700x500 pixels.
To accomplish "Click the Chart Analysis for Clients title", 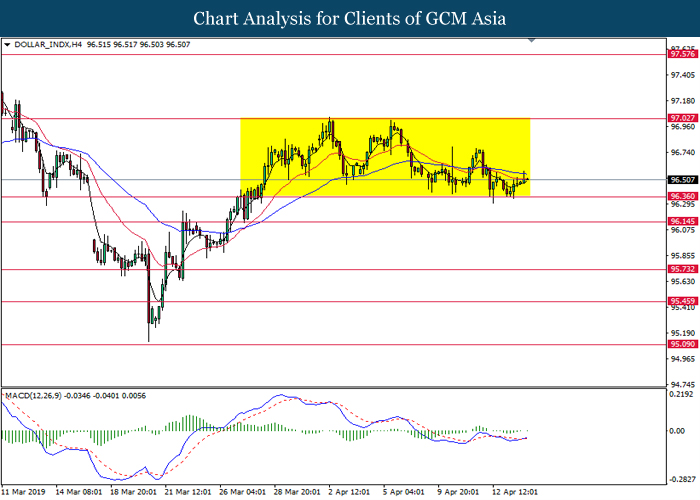I will [349, 18].
